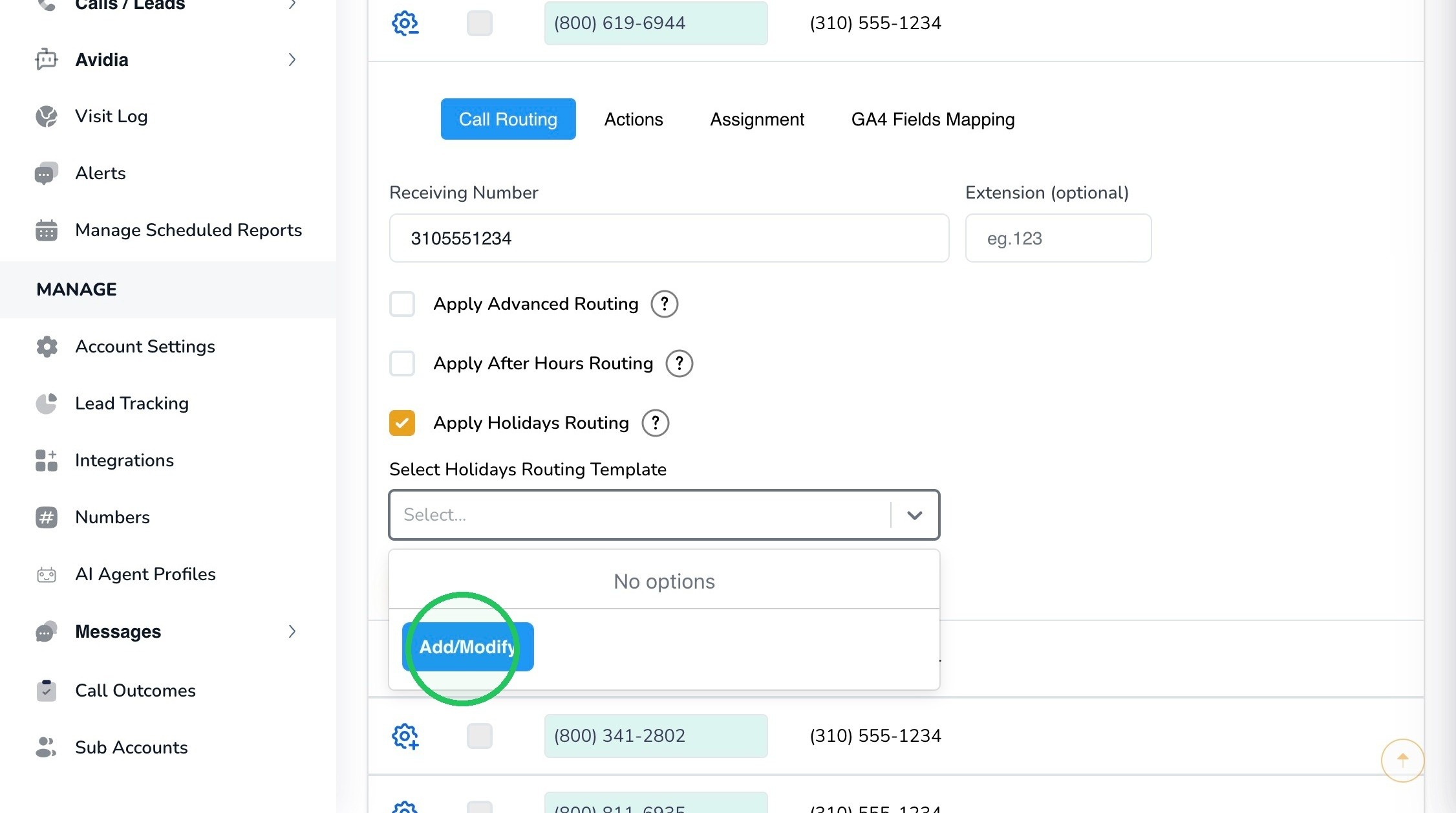Click the scroll-to-top arrow button
Image resolution: width=1456 pixels, height=813 pixels.
coord(1402,760)
